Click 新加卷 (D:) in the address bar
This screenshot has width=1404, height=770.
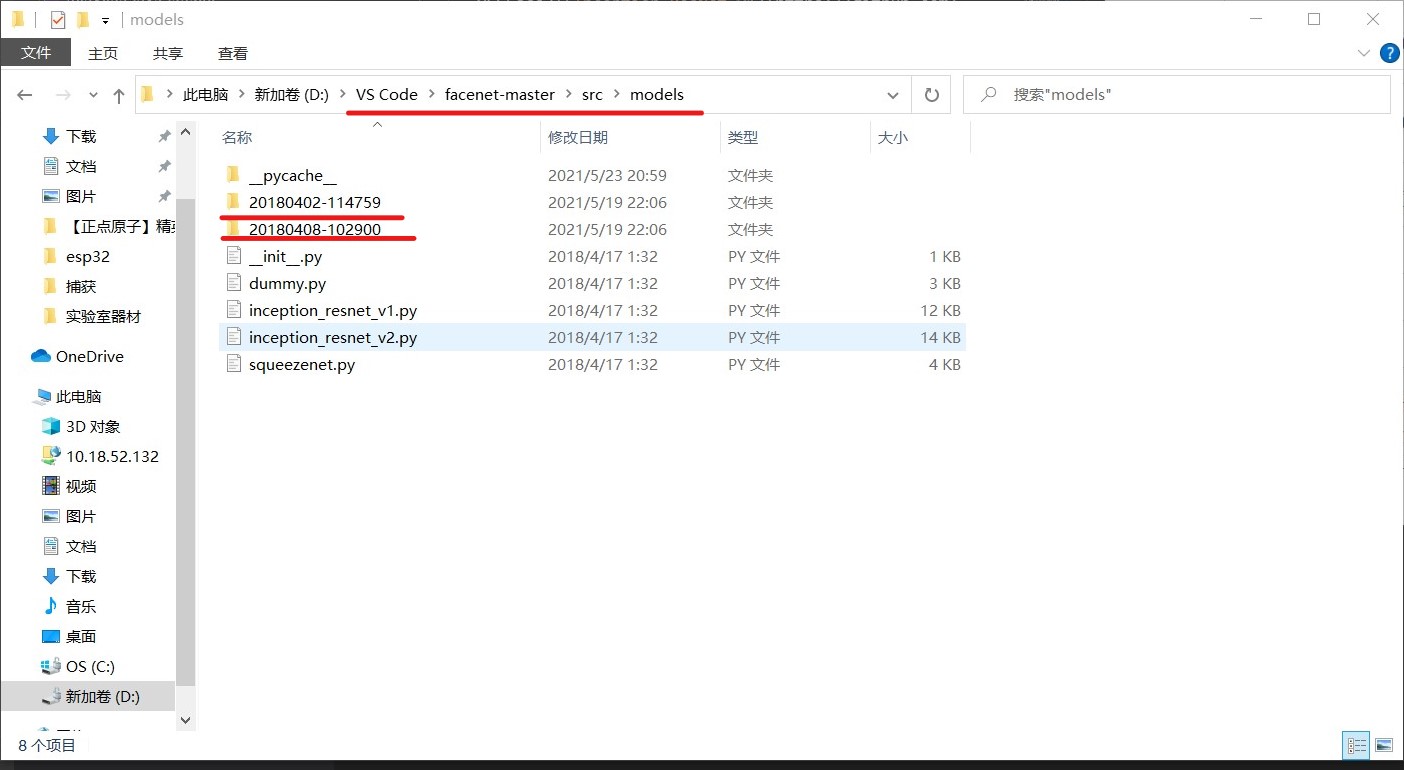point(291,94)
